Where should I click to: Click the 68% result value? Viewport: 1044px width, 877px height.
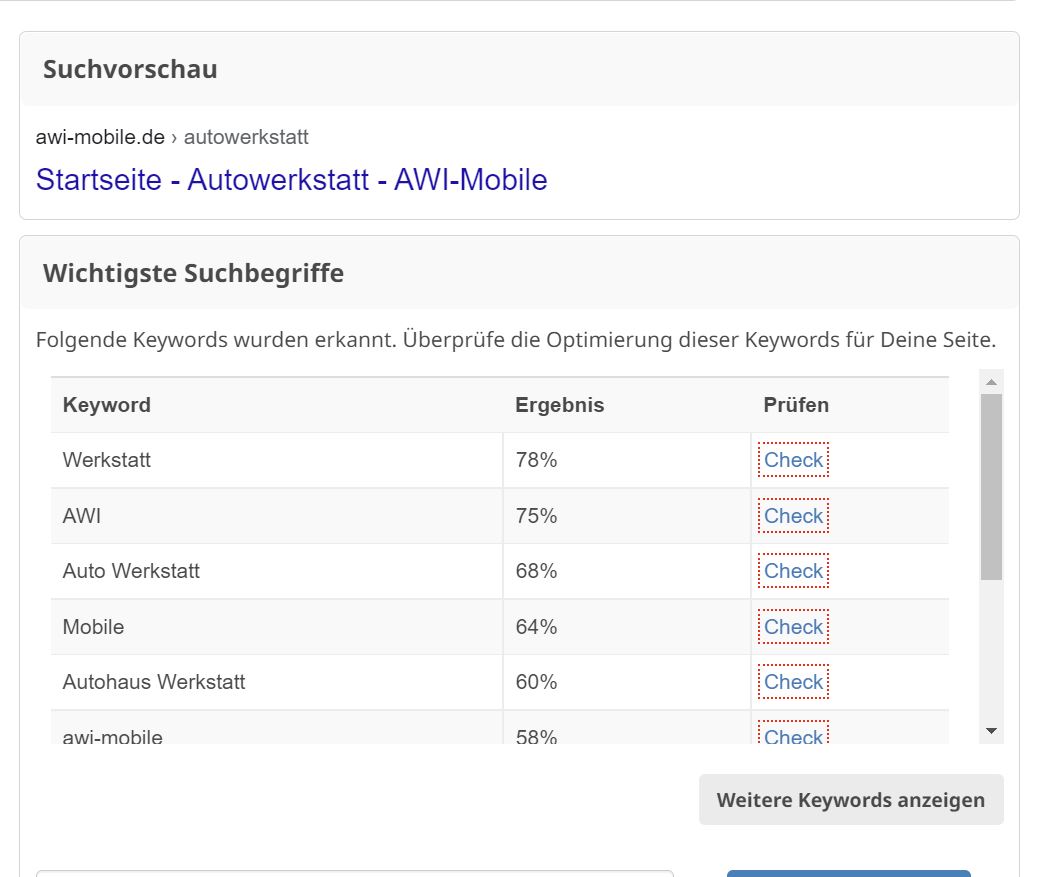tap(536, 571)
